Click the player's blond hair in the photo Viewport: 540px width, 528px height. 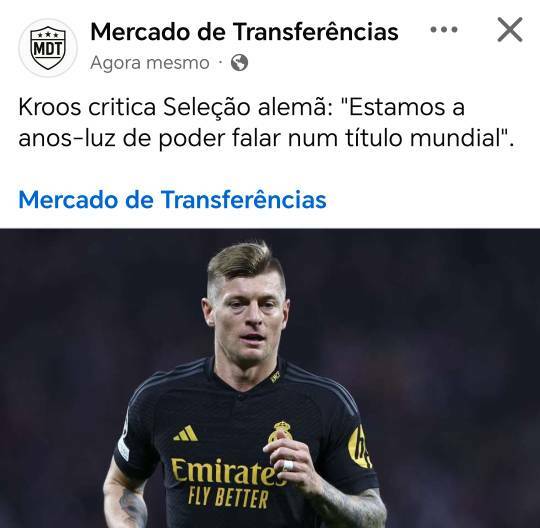(245, 262)
